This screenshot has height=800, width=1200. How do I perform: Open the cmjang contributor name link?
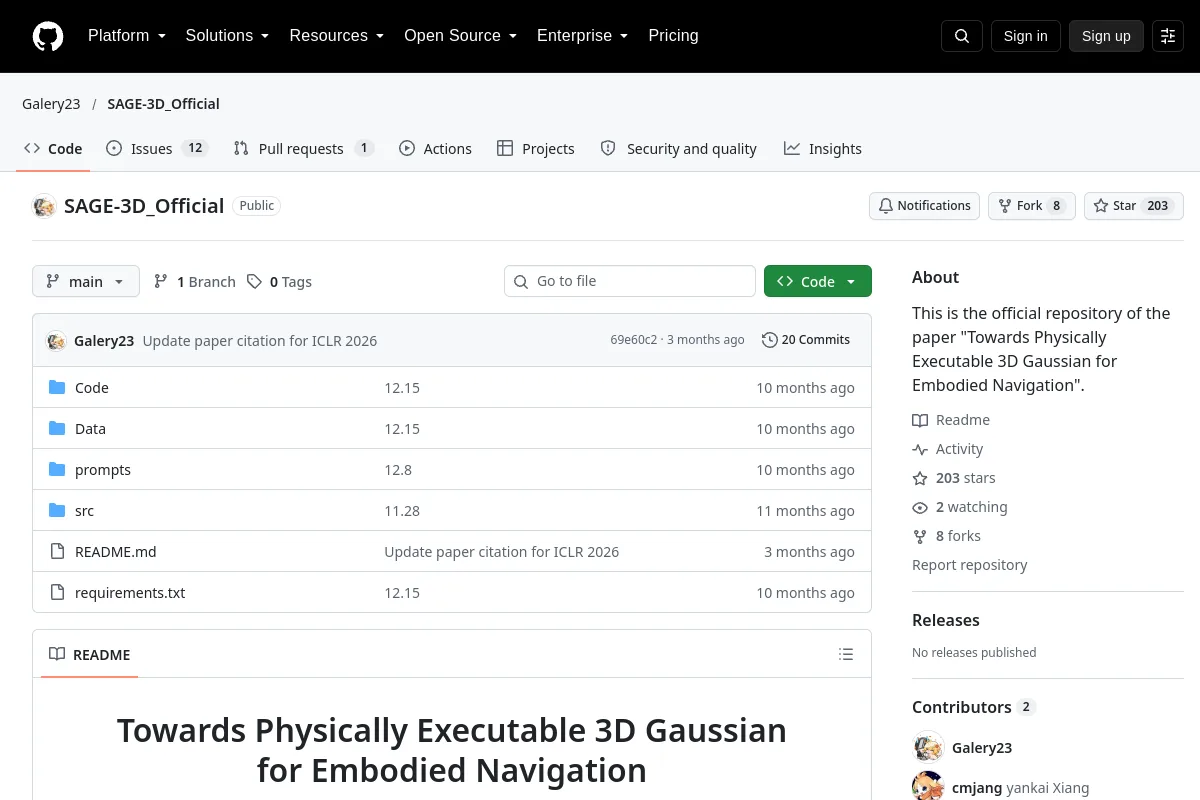click(x=977, y=788)
